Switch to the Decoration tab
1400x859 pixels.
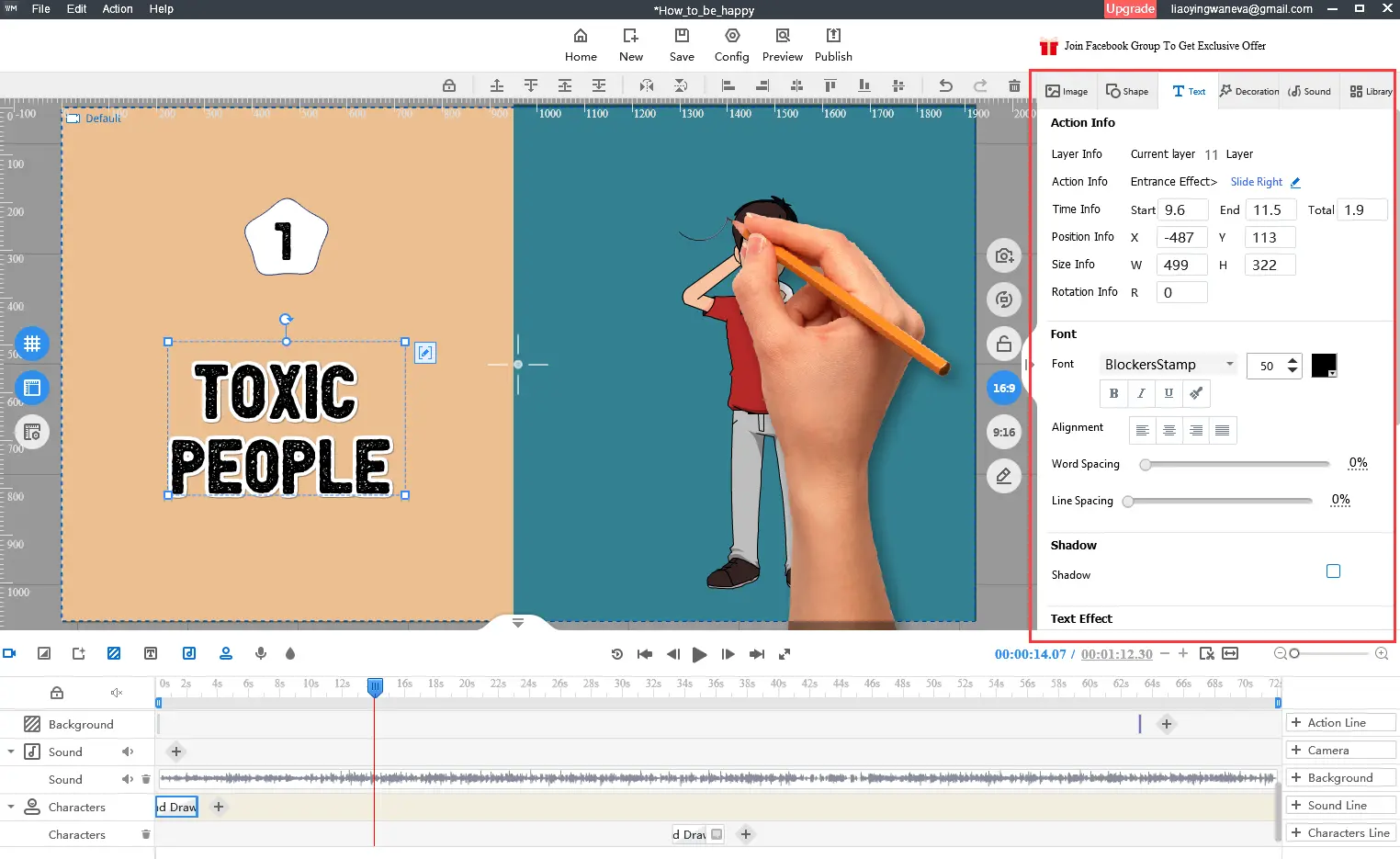tap(1249, 91)
